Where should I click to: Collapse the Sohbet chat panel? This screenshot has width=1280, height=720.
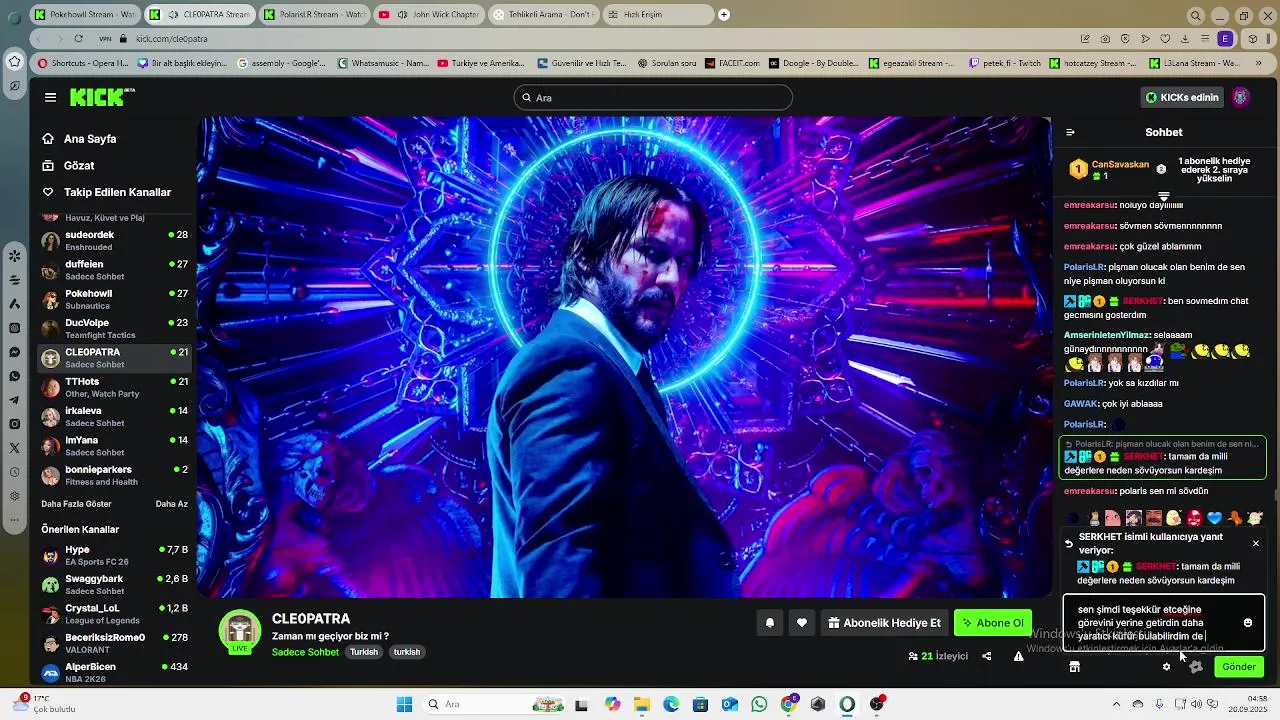pos(1070,132)
